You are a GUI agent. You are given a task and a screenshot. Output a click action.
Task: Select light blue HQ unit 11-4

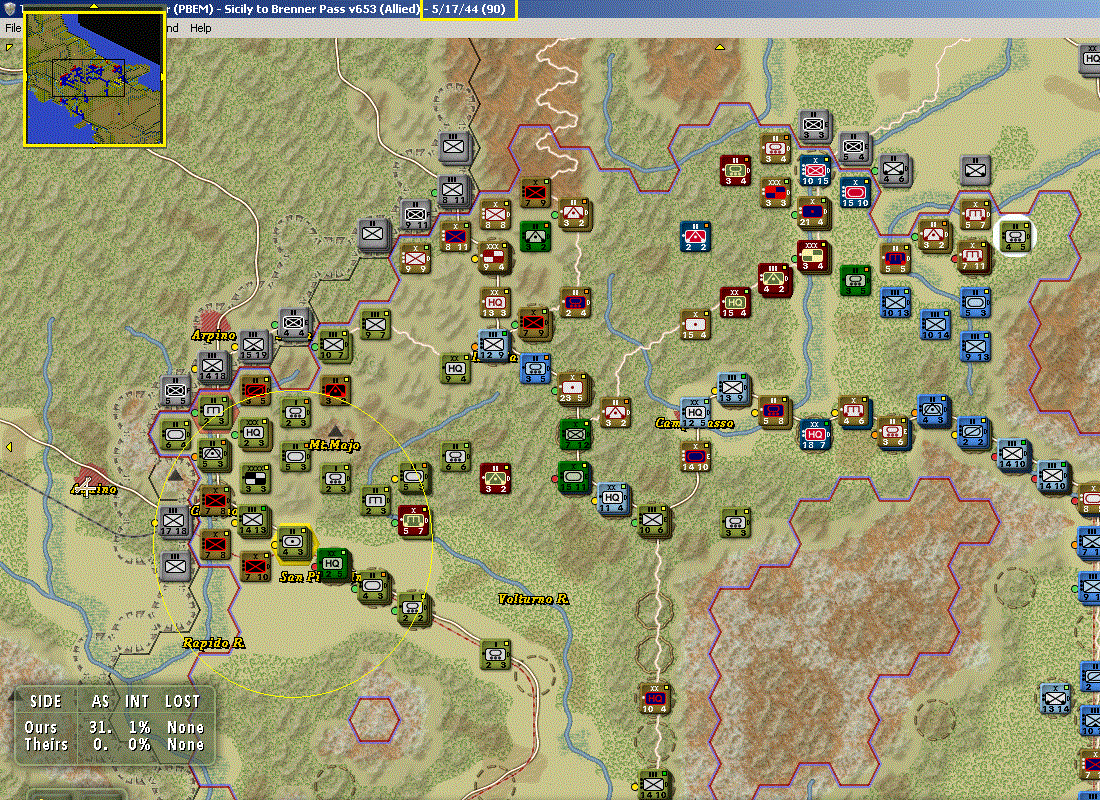pos(612,498)
